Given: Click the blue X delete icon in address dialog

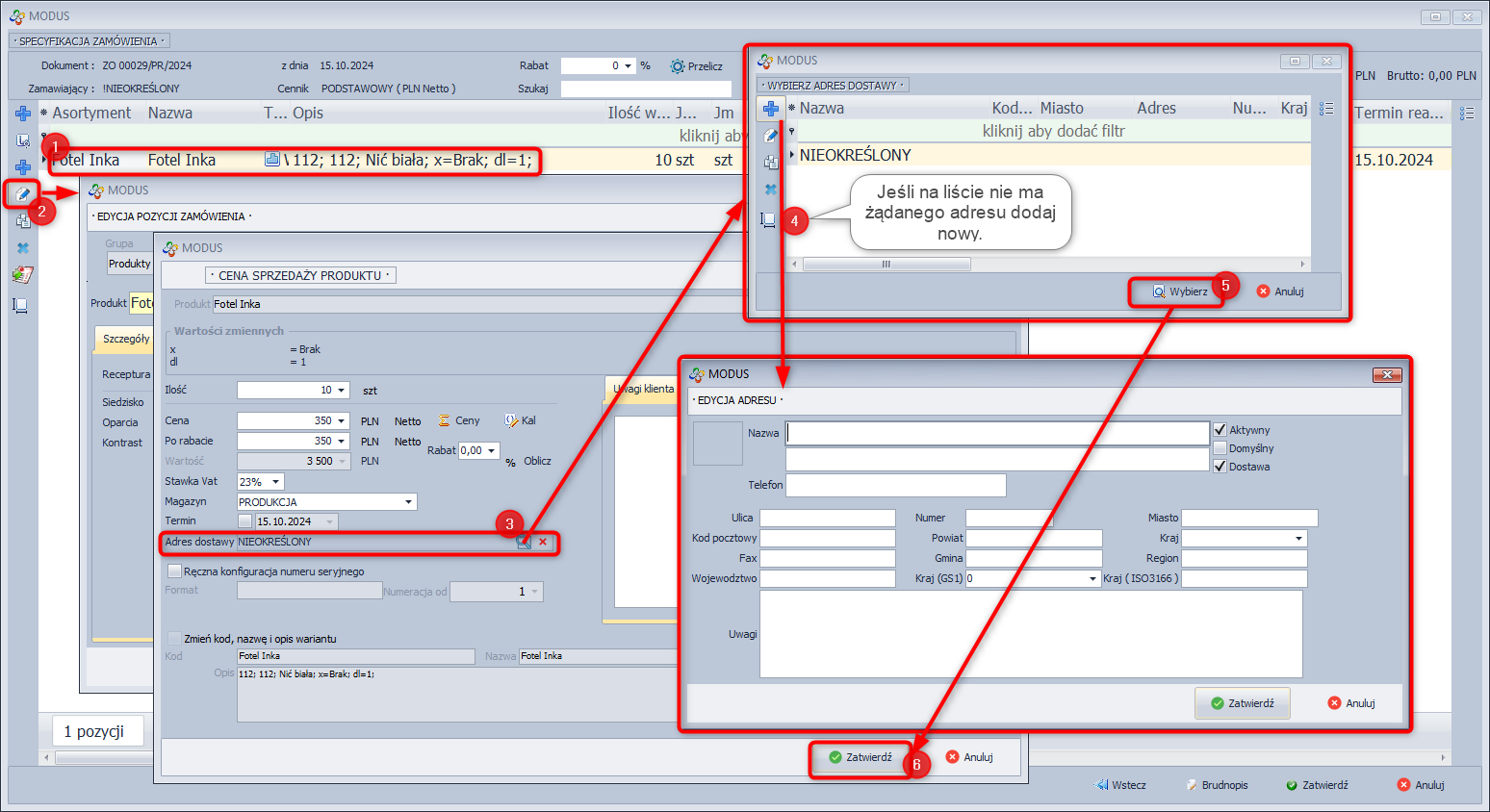Looking at the screenshot, I should coord(771,190).
